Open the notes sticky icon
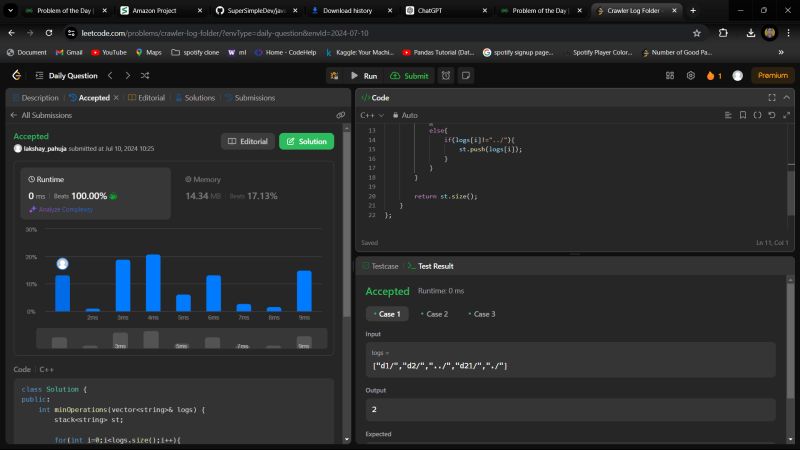This screenshot has width=800, height=450. click(x=465, y=75)
